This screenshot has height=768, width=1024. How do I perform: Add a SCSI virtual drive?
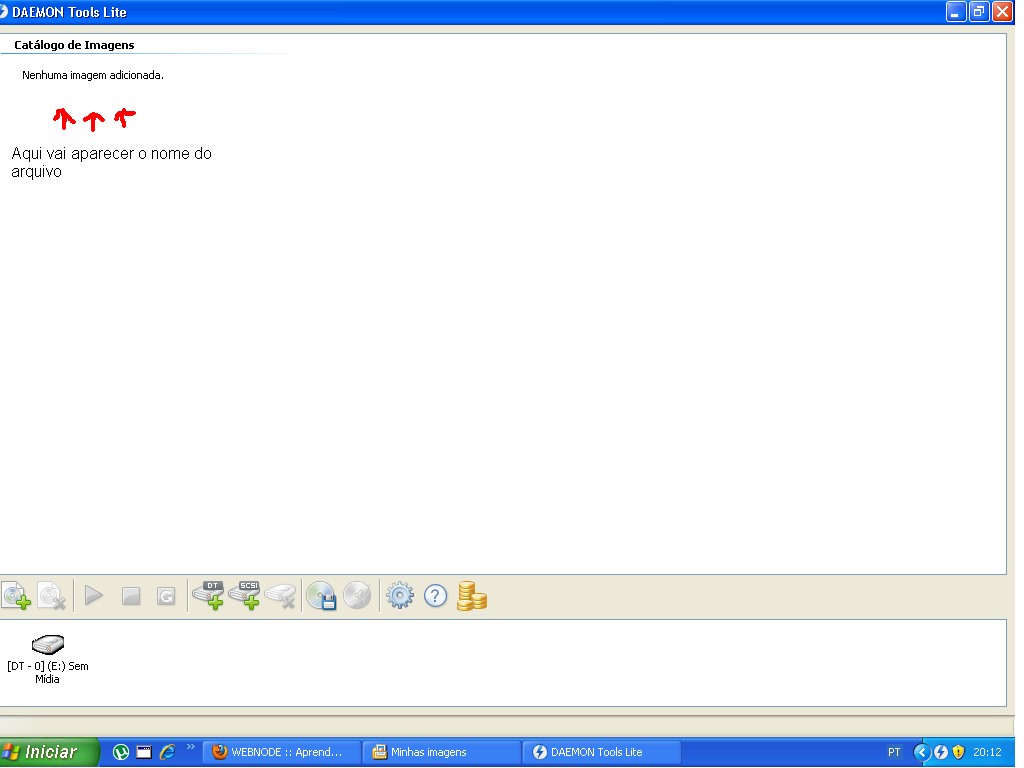[x=245, y=596]
